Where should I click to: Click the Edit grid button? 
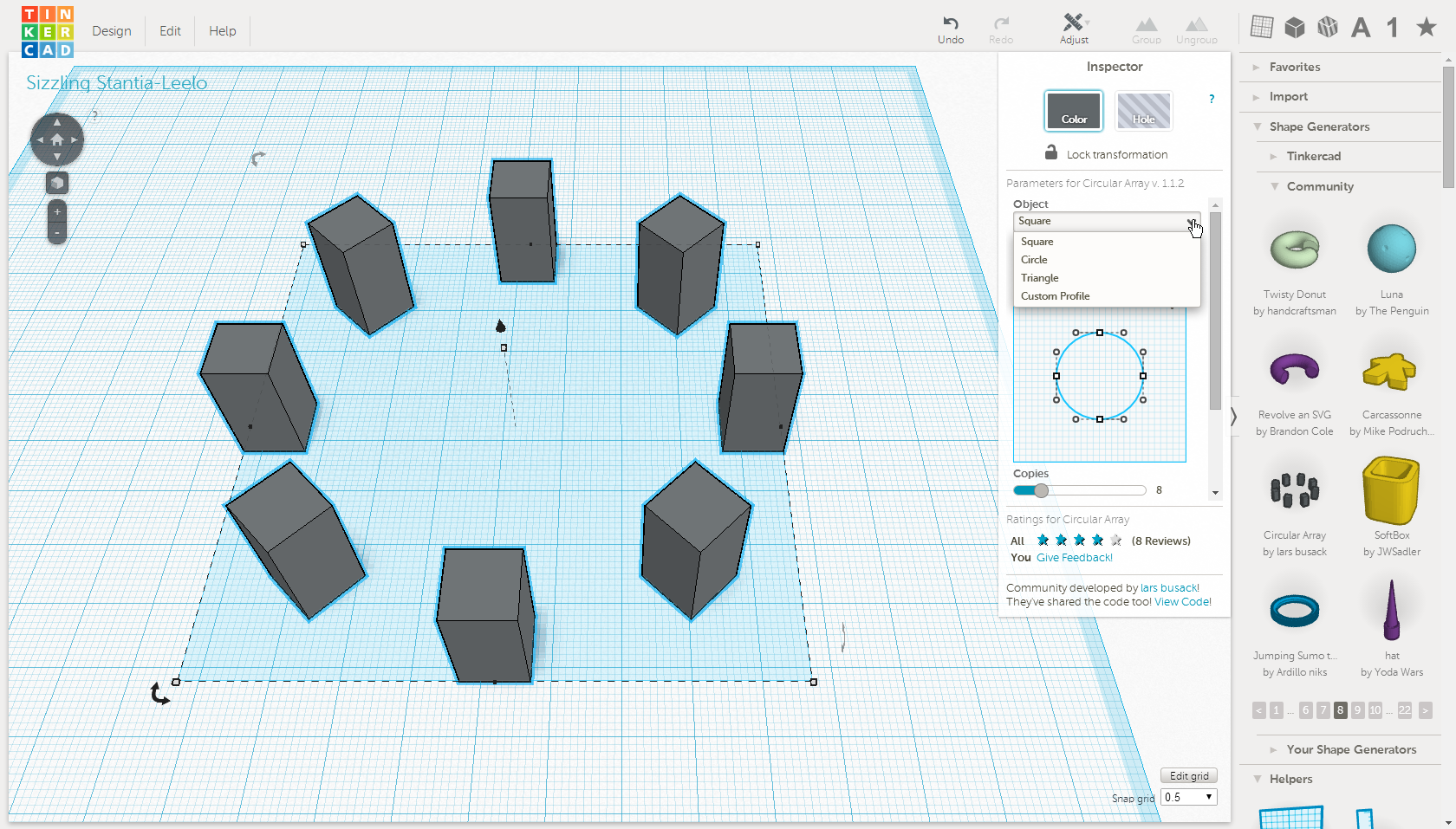(x=1188, y=775)
